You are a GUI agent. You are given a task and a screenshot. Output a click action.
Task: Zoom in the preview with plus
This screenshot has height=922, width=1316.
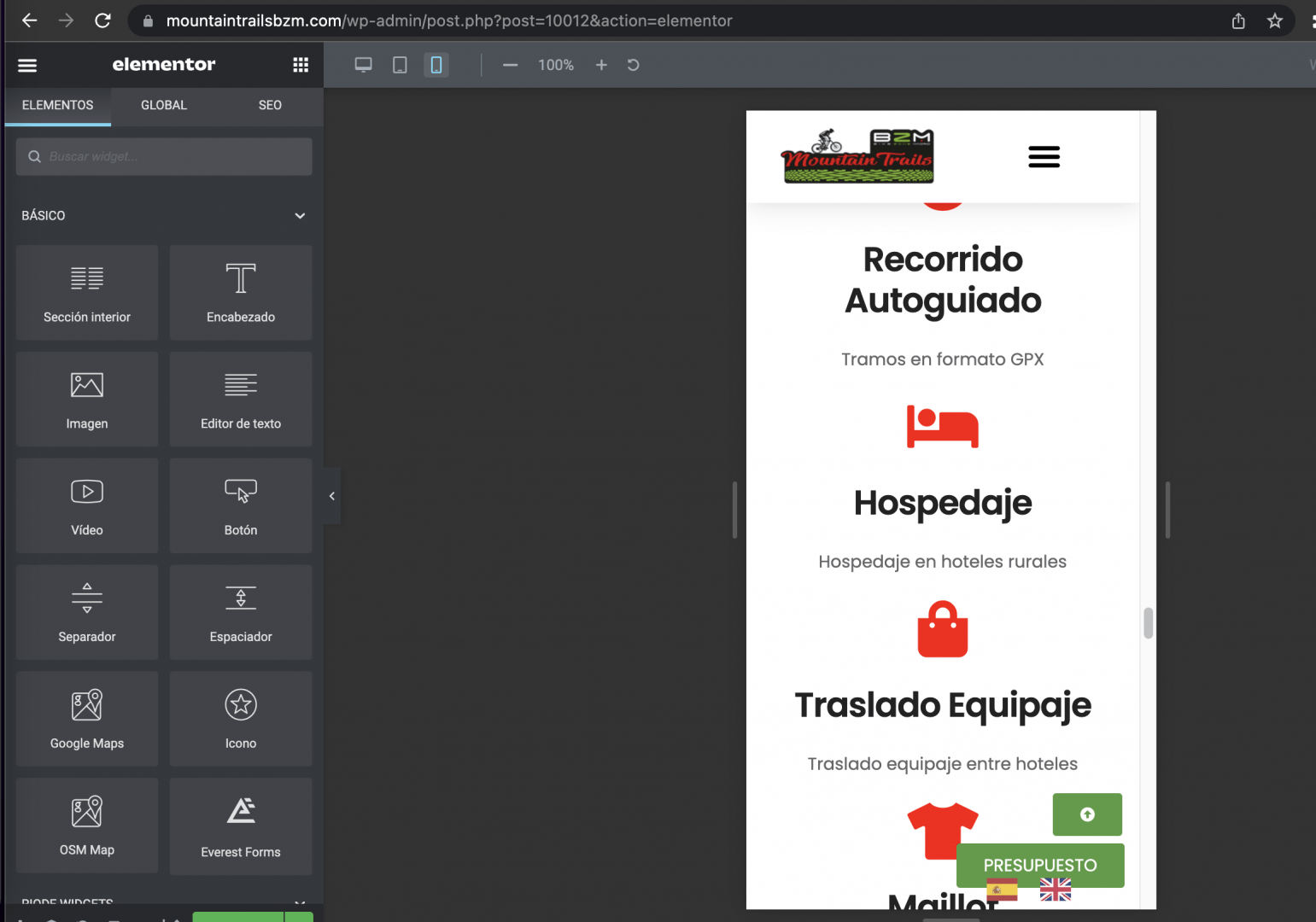pyautogui.click(x=601, y=65)
